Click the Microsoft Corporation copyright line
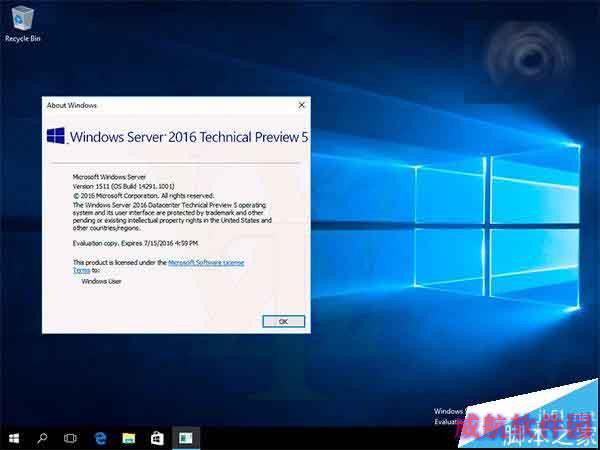This screenshot has width=600, height=450. tap(143, 196)
